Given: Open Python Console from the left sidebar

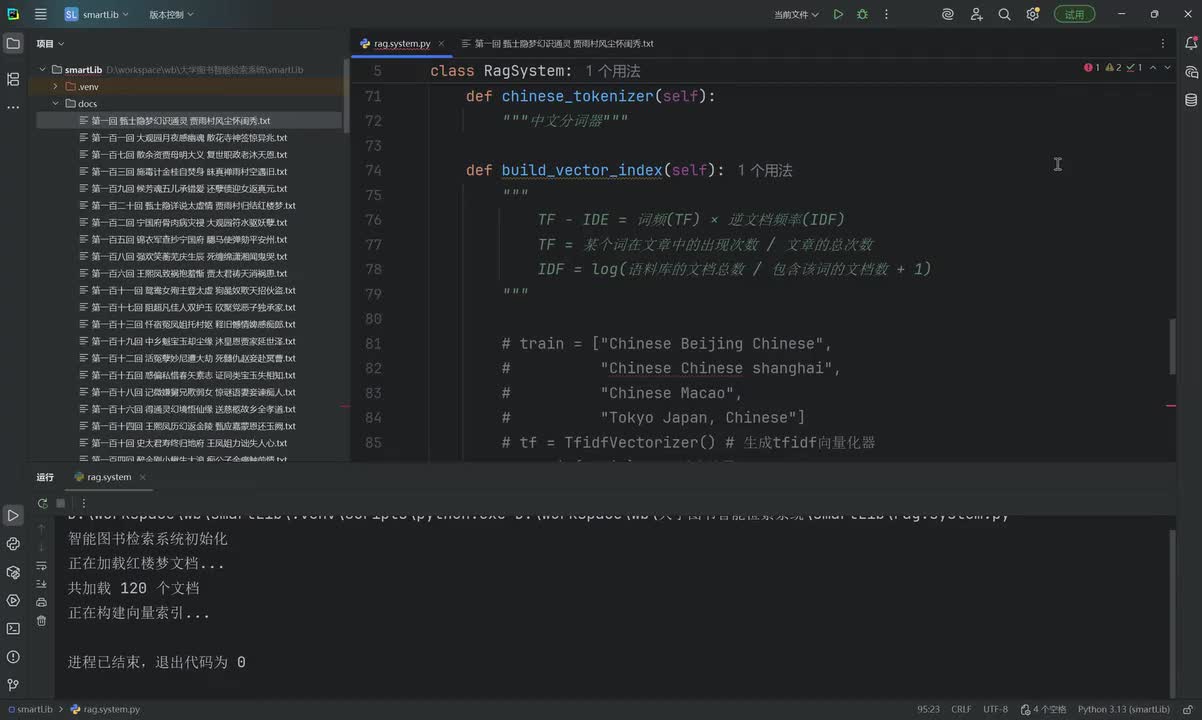Looking at the screenshot, I should (x=13, y=544).
